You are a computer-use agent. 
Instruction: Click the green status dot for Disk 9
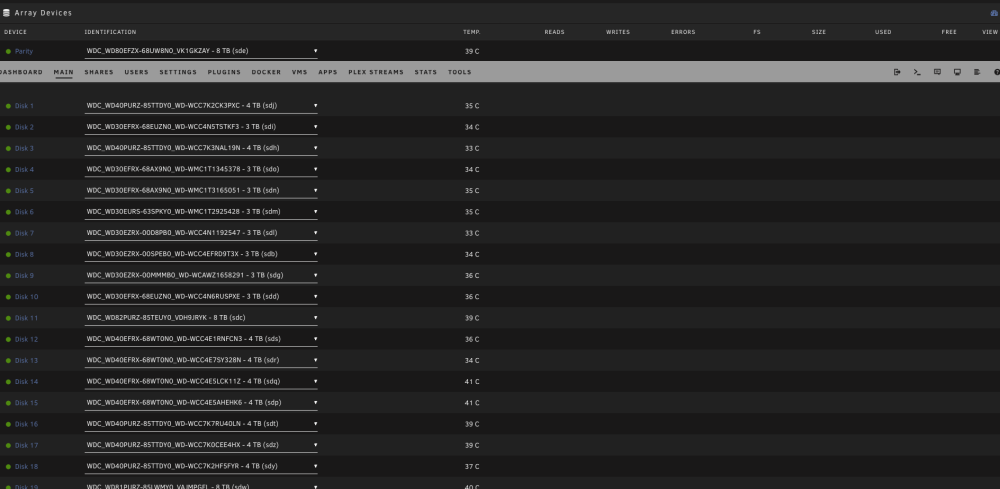pyautogui.click(x=8, y=275)
